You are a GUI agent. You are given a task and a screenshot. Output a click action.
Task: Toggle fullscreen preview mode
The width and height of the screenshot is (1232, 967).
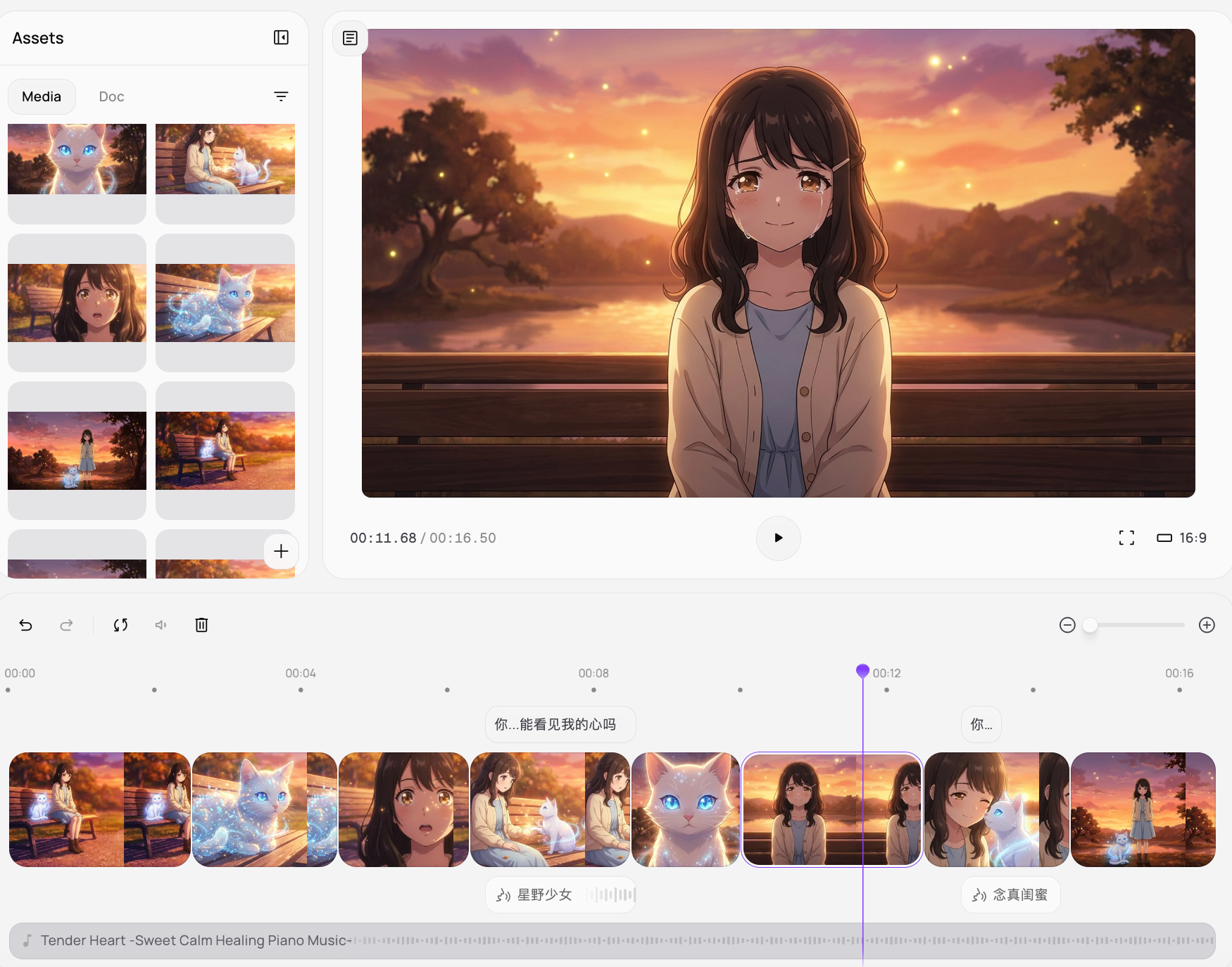click(1126, 538)
